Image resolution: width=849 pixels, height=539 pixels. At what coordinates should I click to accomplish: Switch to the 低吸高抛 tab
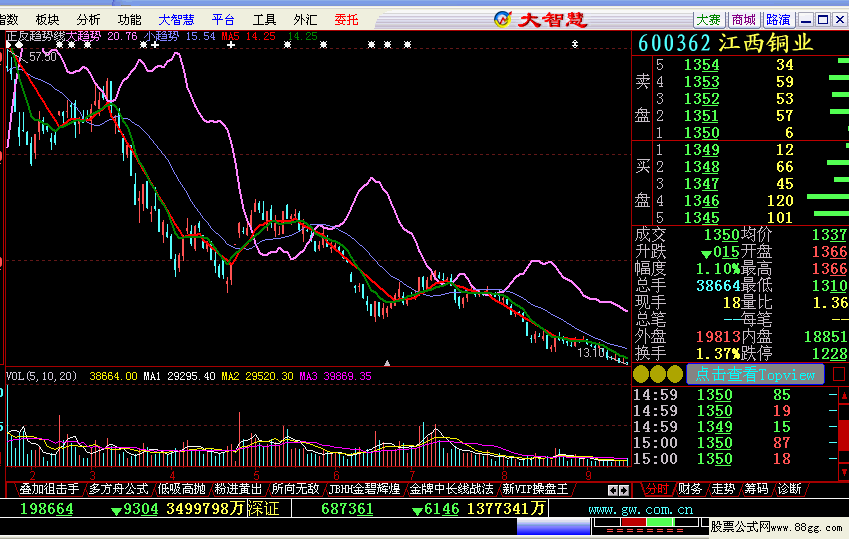pos(181,489)
